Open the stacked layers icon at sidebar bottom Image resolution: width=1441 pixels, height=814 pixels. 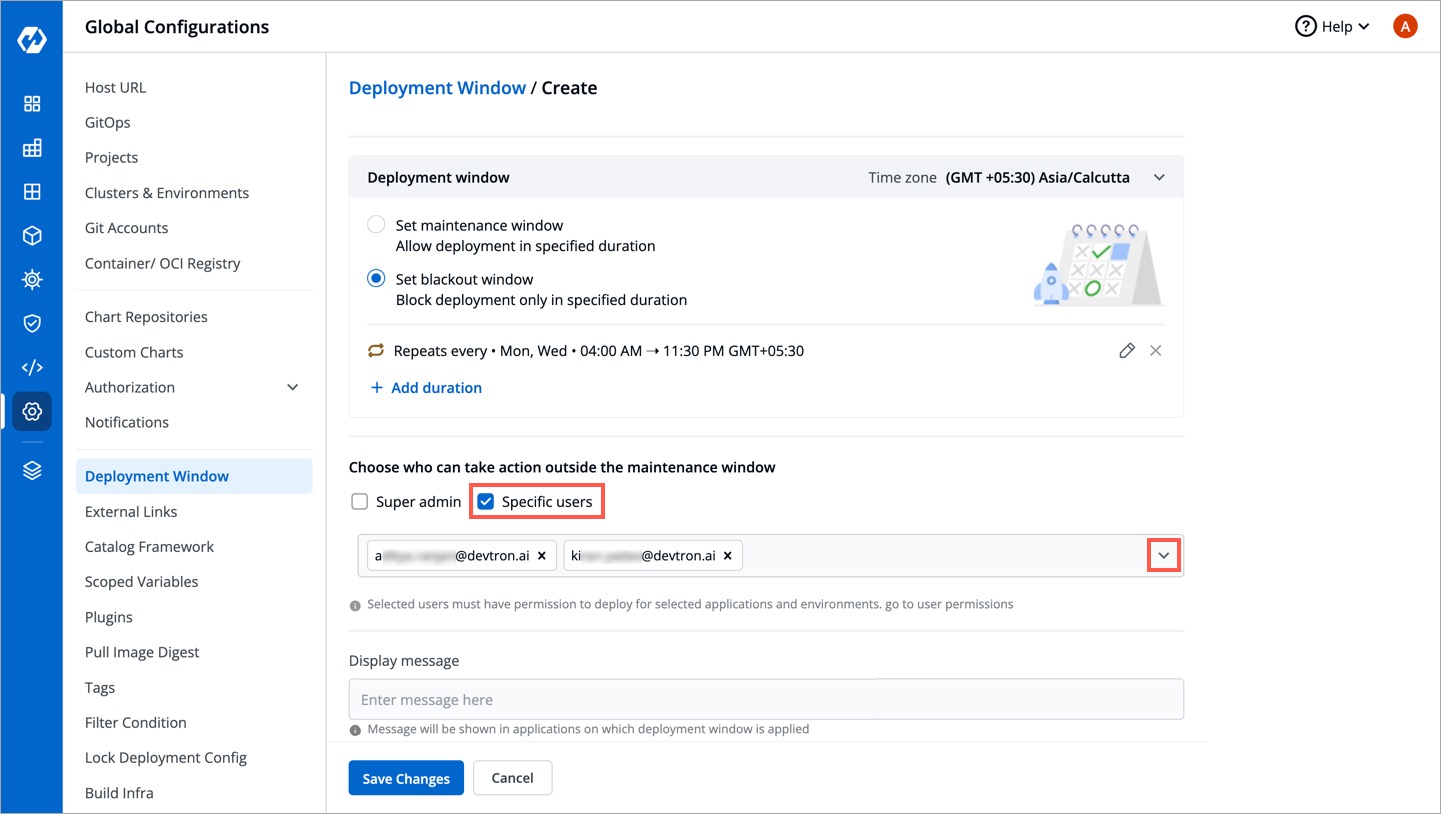[32, 469]
